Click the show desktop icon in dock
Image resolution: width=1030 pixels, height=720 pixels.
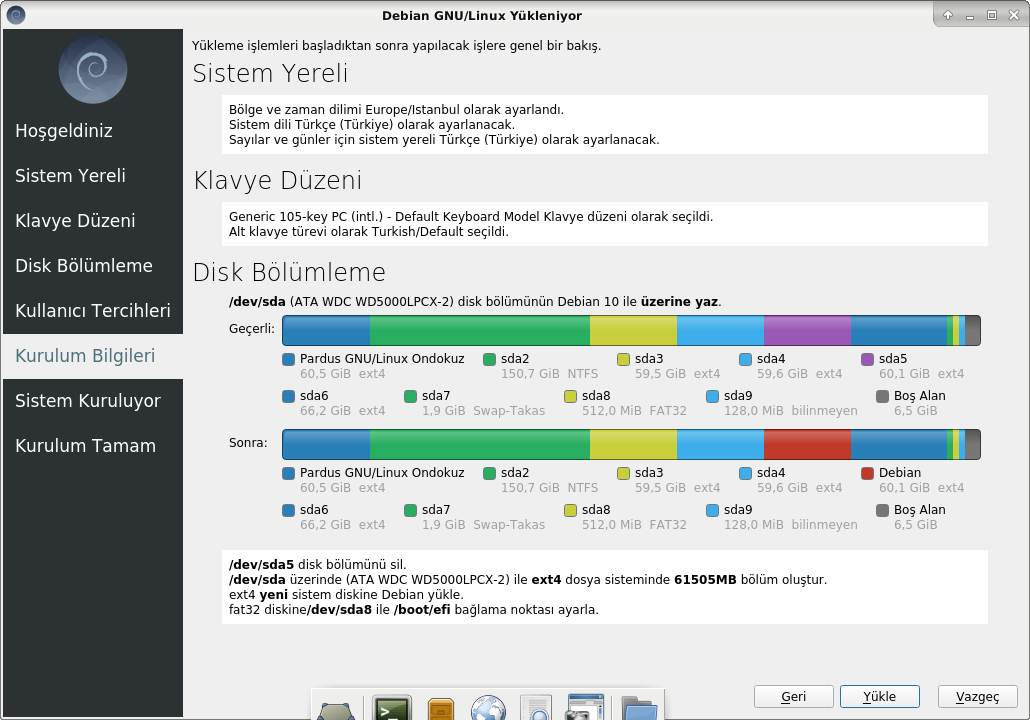click(x=336, y=711)
